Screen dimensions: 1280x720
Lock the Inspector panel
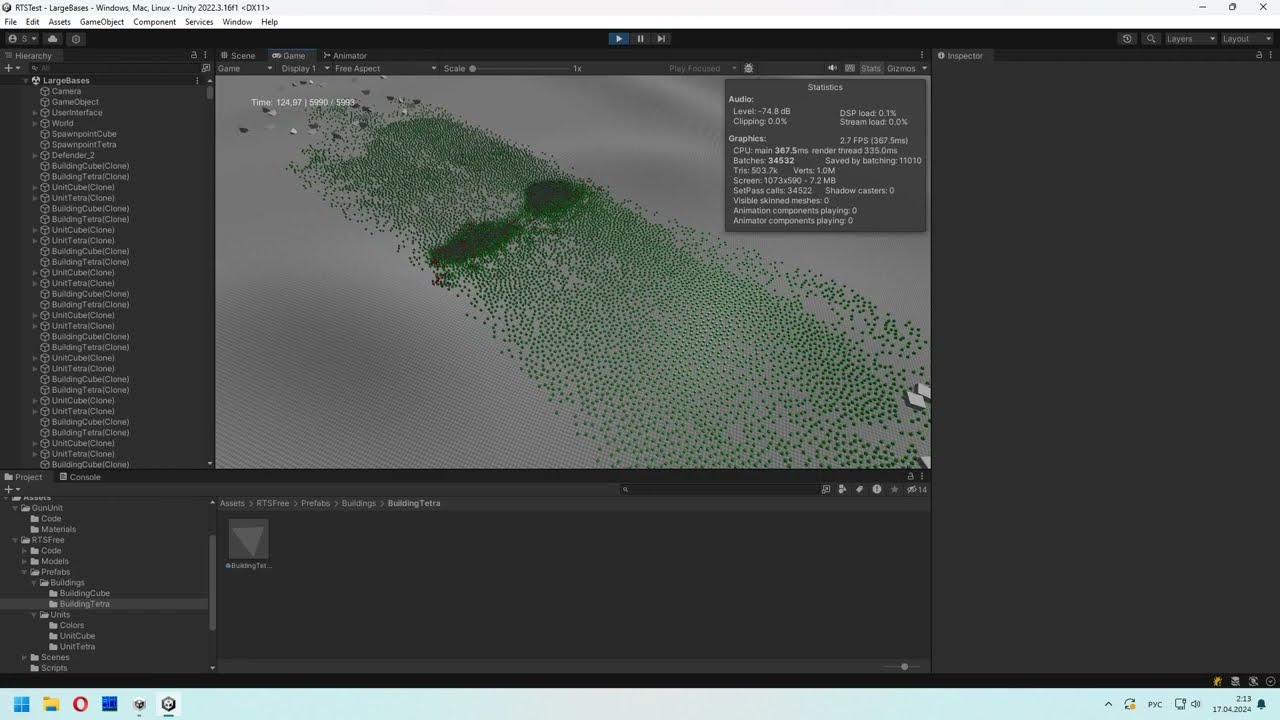pos(1258,56)
